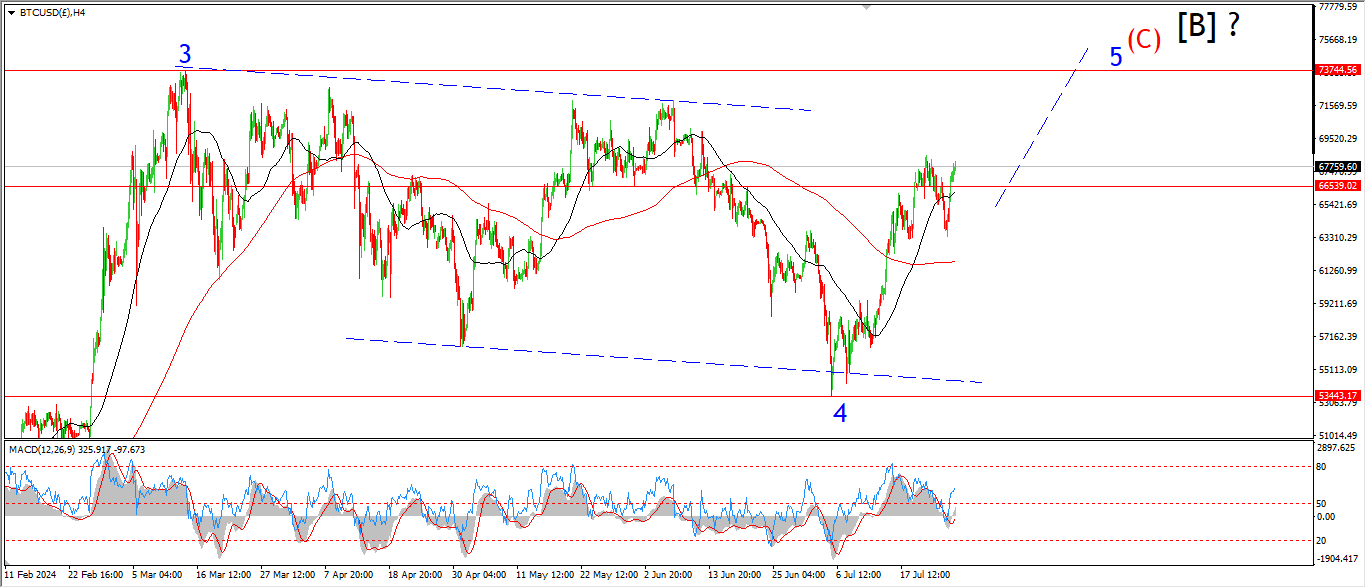
Task: Click the 66539.02 red price tag
Action: pos(1337,186)
